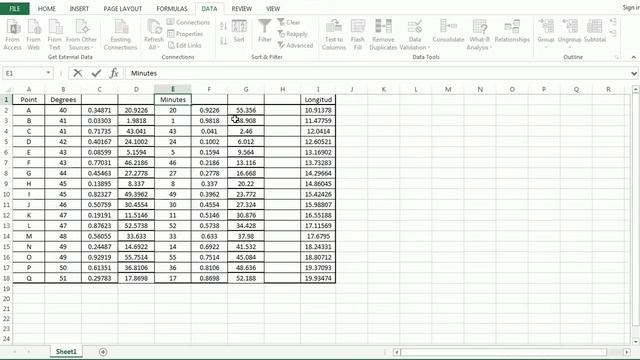Click the Select All corner button
This screenshot has width=640, height=360.
tap(7, 89)
